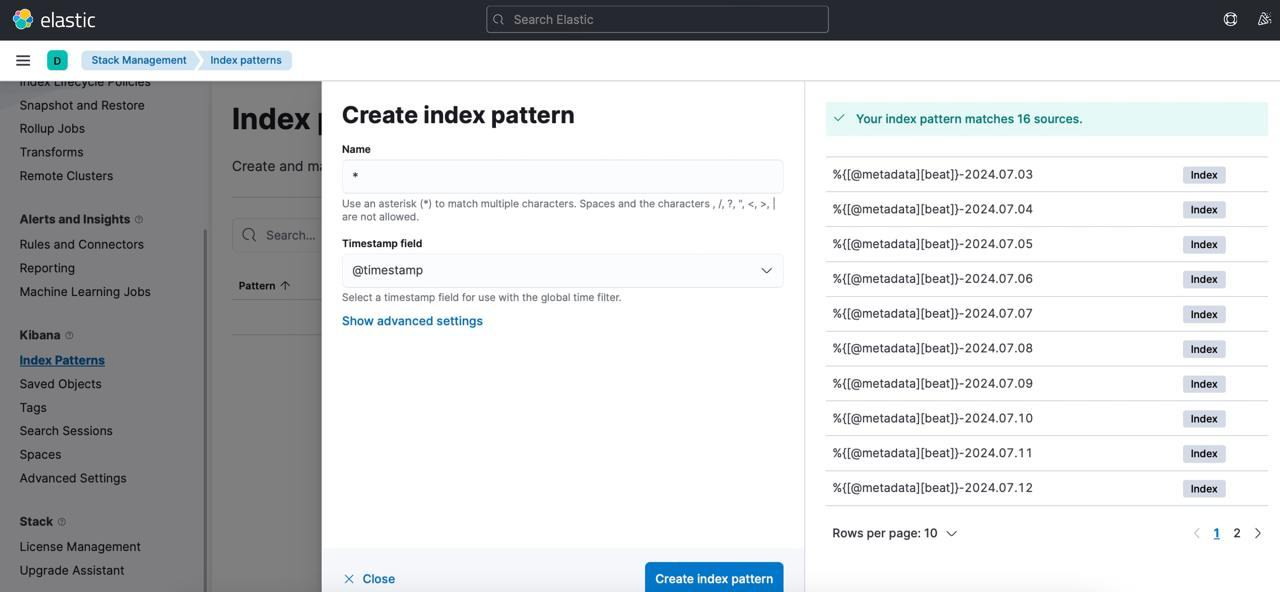Open the Timestamp field dropdown
Viewport: 1280px width, 592px height.
(562, 271)
